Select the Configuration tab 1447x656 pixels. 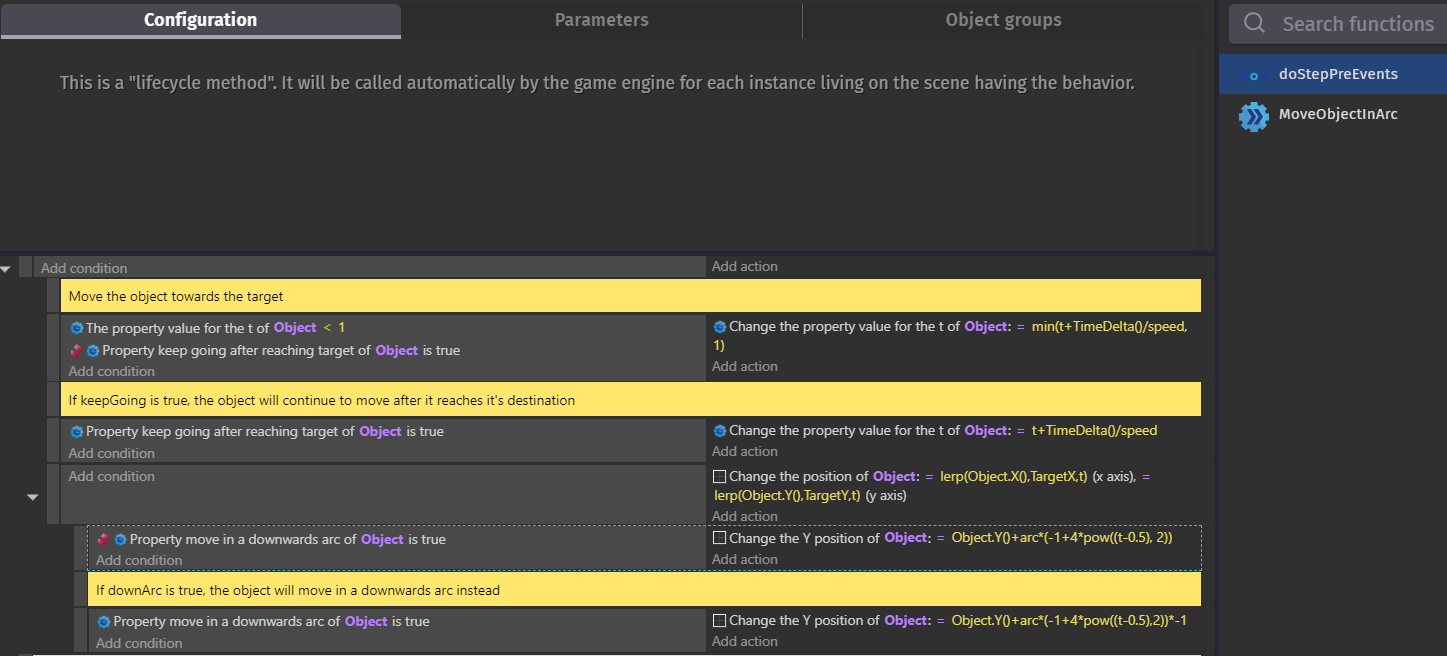[x=200, y=20]
